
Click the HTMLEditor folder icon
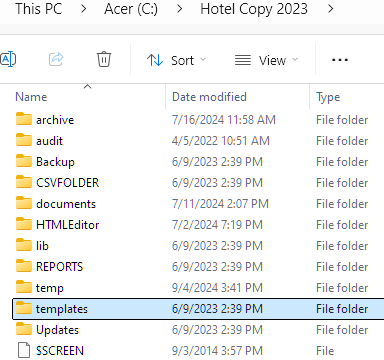point(24,224)
